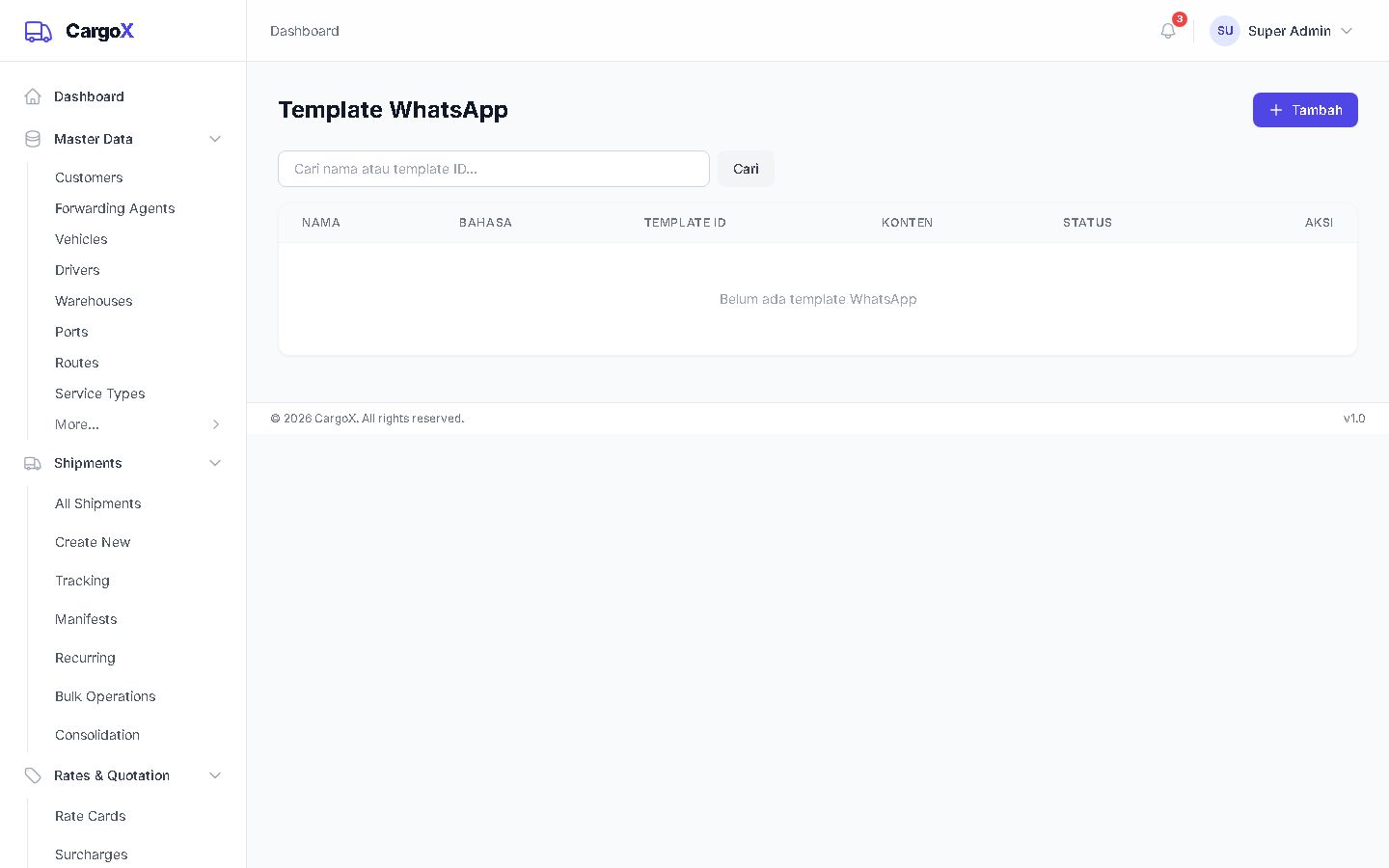Click the Shipments truck icon in sidebar
Screen dimensions: 1389x868
tap(33, 463)
